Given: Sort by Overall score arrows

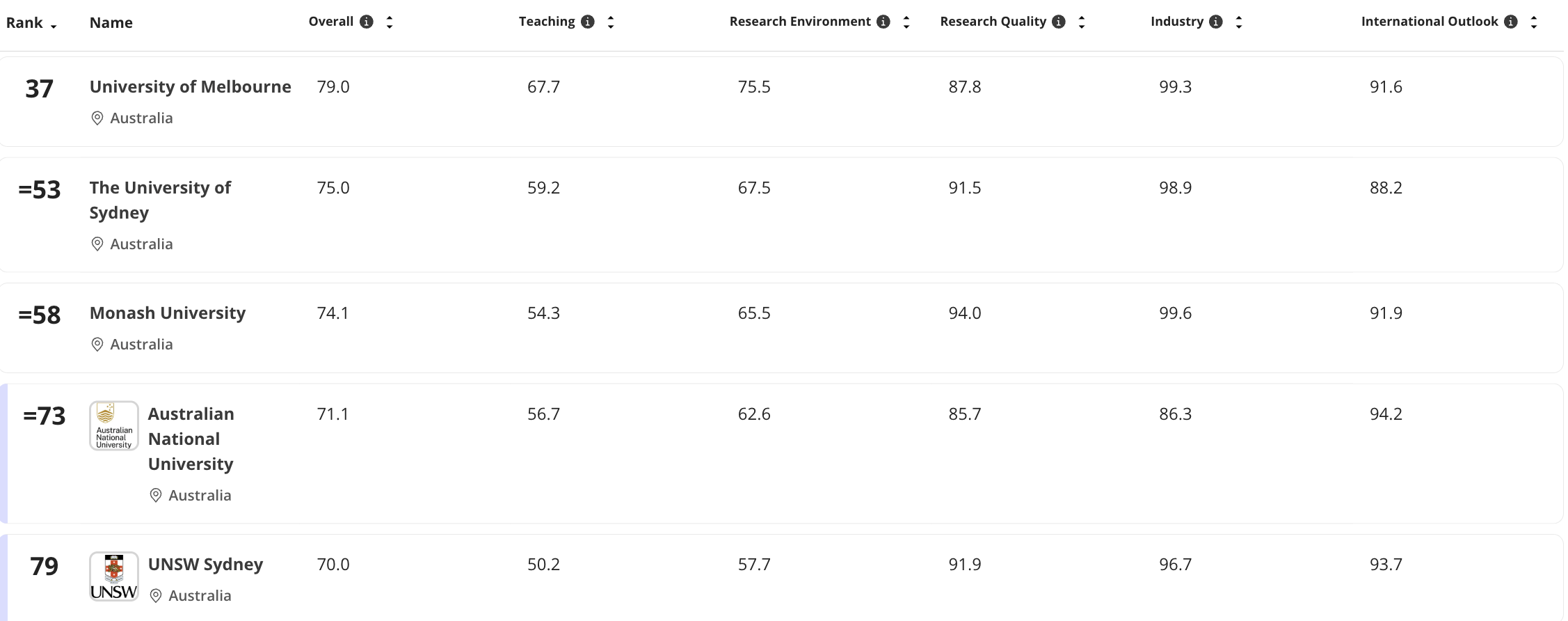Looking at the screenshot, I should [x=390, y=22].
